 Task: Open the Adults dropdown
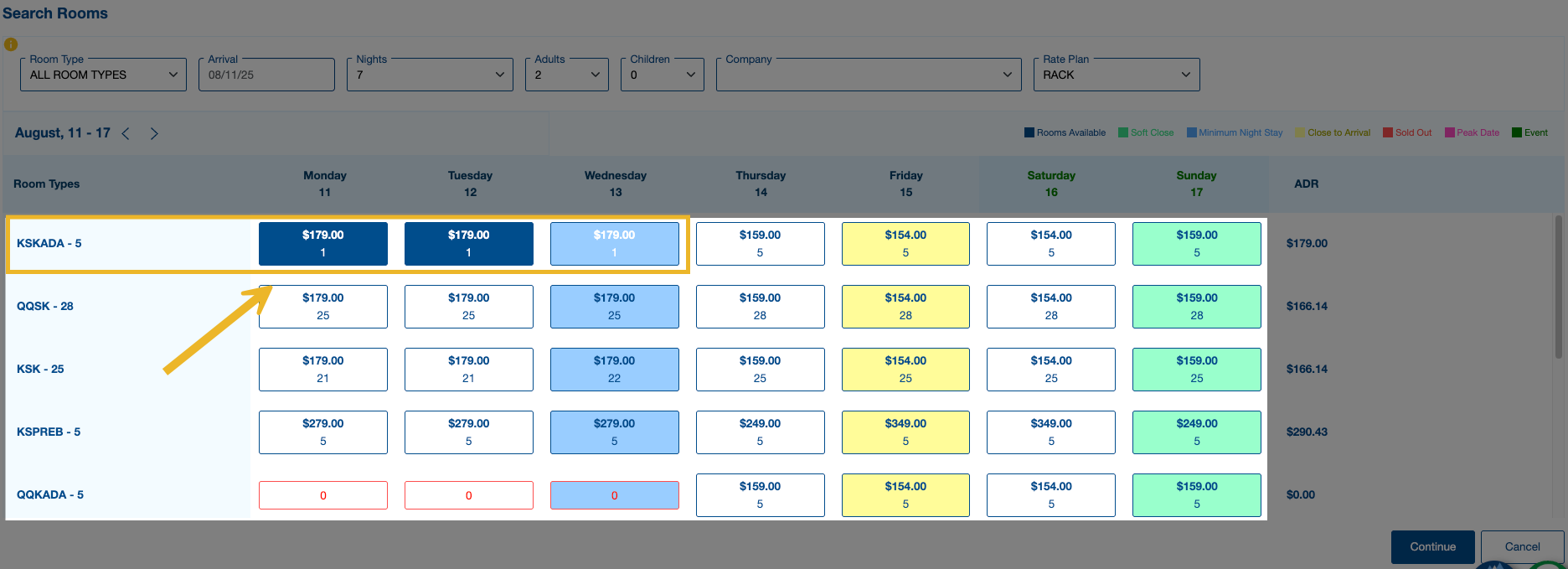[566, 75]
